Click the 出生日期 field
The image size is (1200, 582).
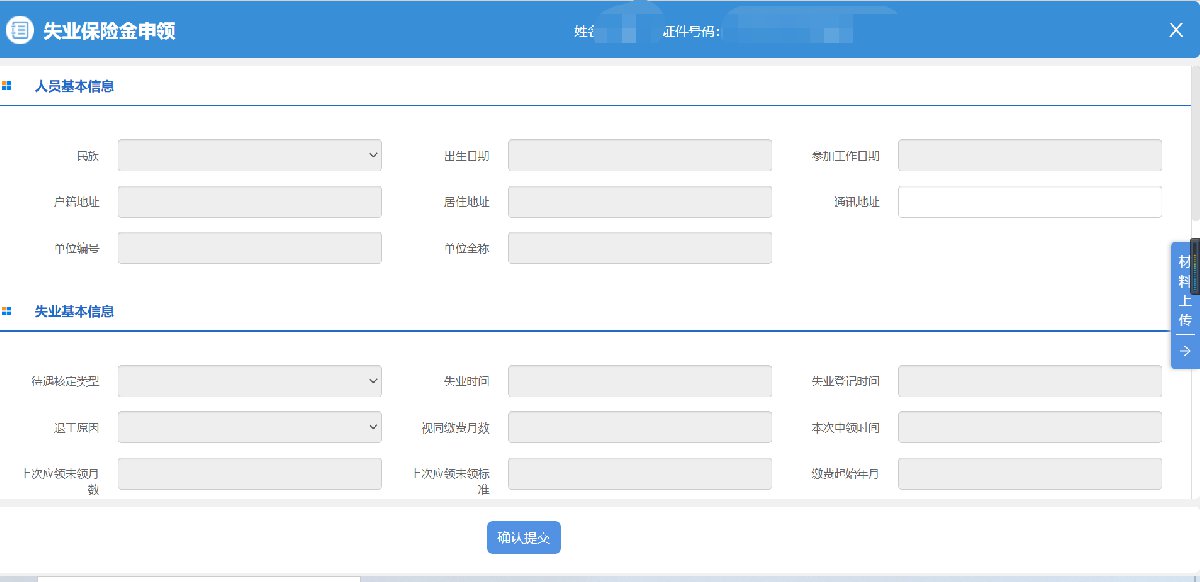(639, 155)
